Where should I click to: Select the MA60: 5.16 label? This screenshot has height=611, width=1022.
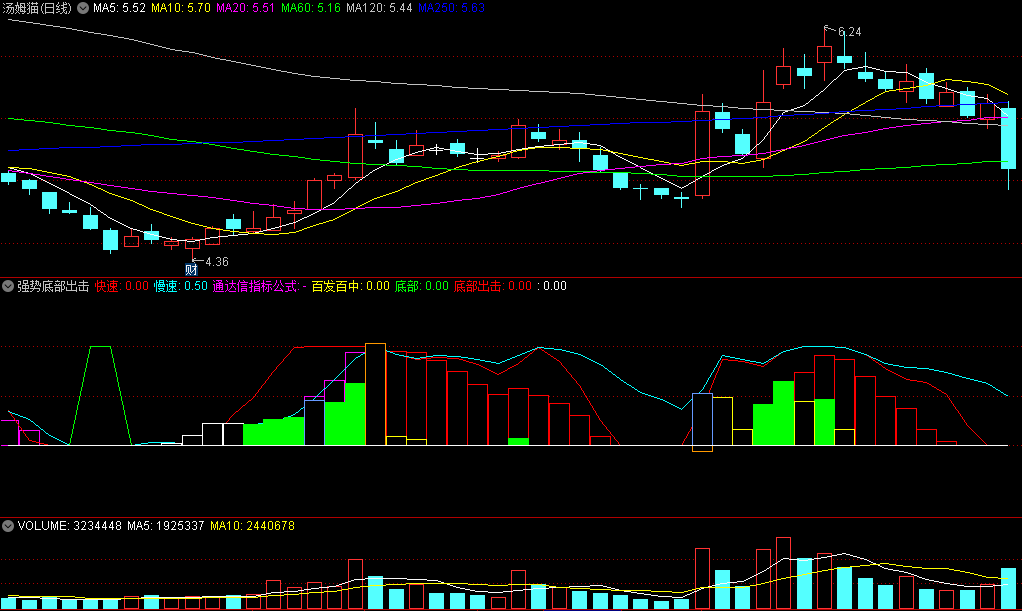click(x=310, y=8)
